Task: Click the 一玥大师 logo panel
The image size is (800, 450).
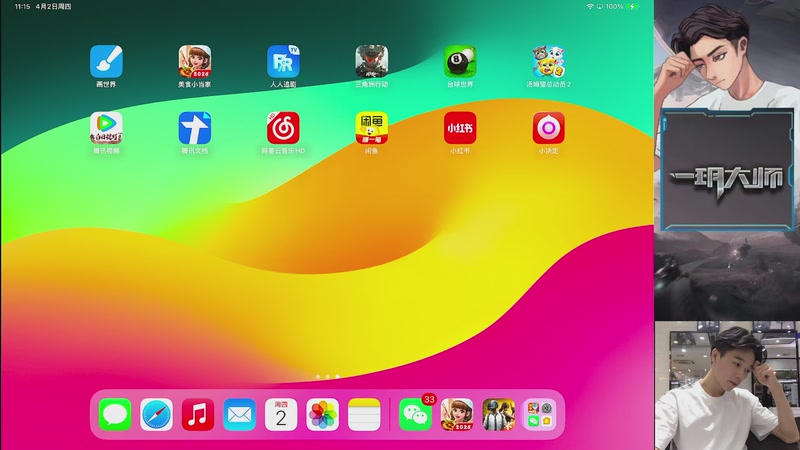Action: 727,170
